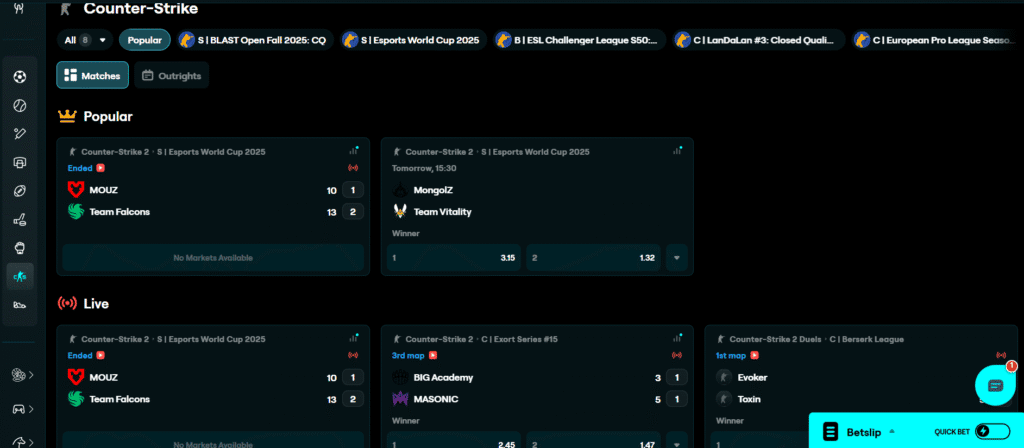The height and width of the screenshot is (448, 1024).
Task: Click the top sidebar icon above soccer
Action: 20,8
